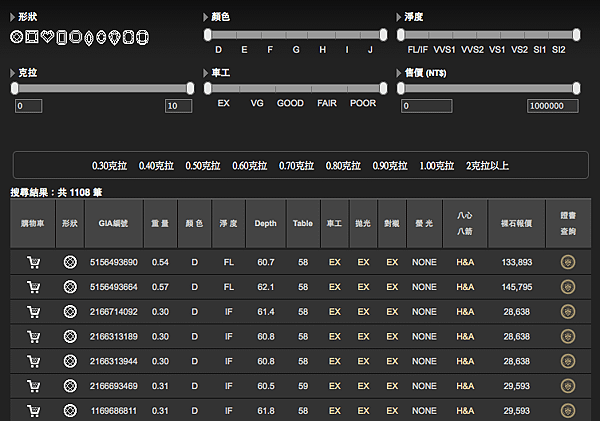Filter by 0.90克拉 quick link

(x=390, y=166)
